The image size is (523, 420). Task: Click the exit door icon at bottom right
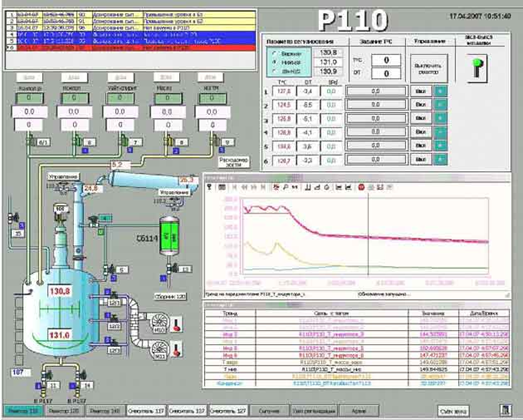[x=506, y=410]
